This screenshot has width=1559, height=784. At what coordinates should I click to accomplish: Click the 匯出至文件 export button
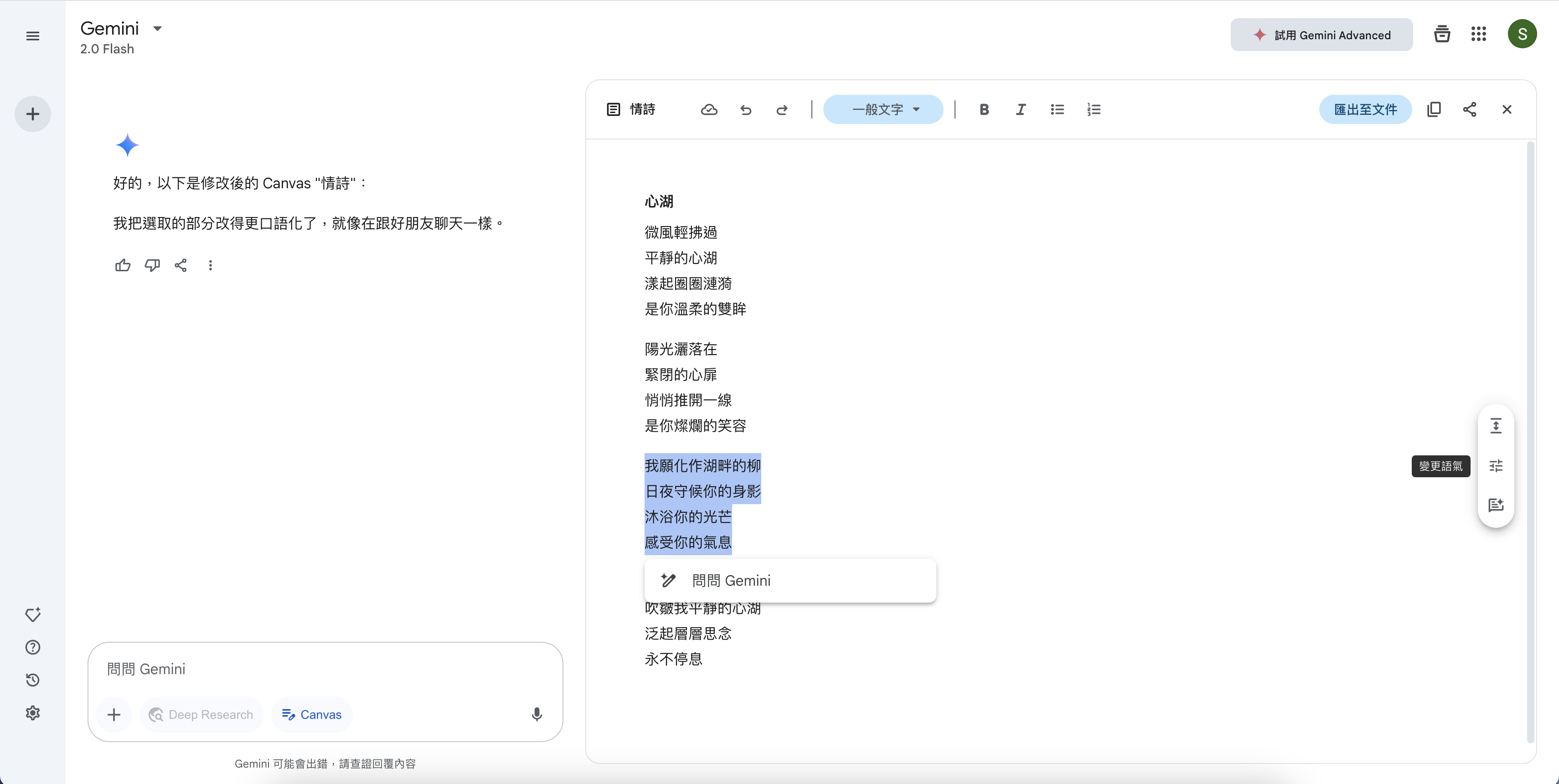(1365, 109)
